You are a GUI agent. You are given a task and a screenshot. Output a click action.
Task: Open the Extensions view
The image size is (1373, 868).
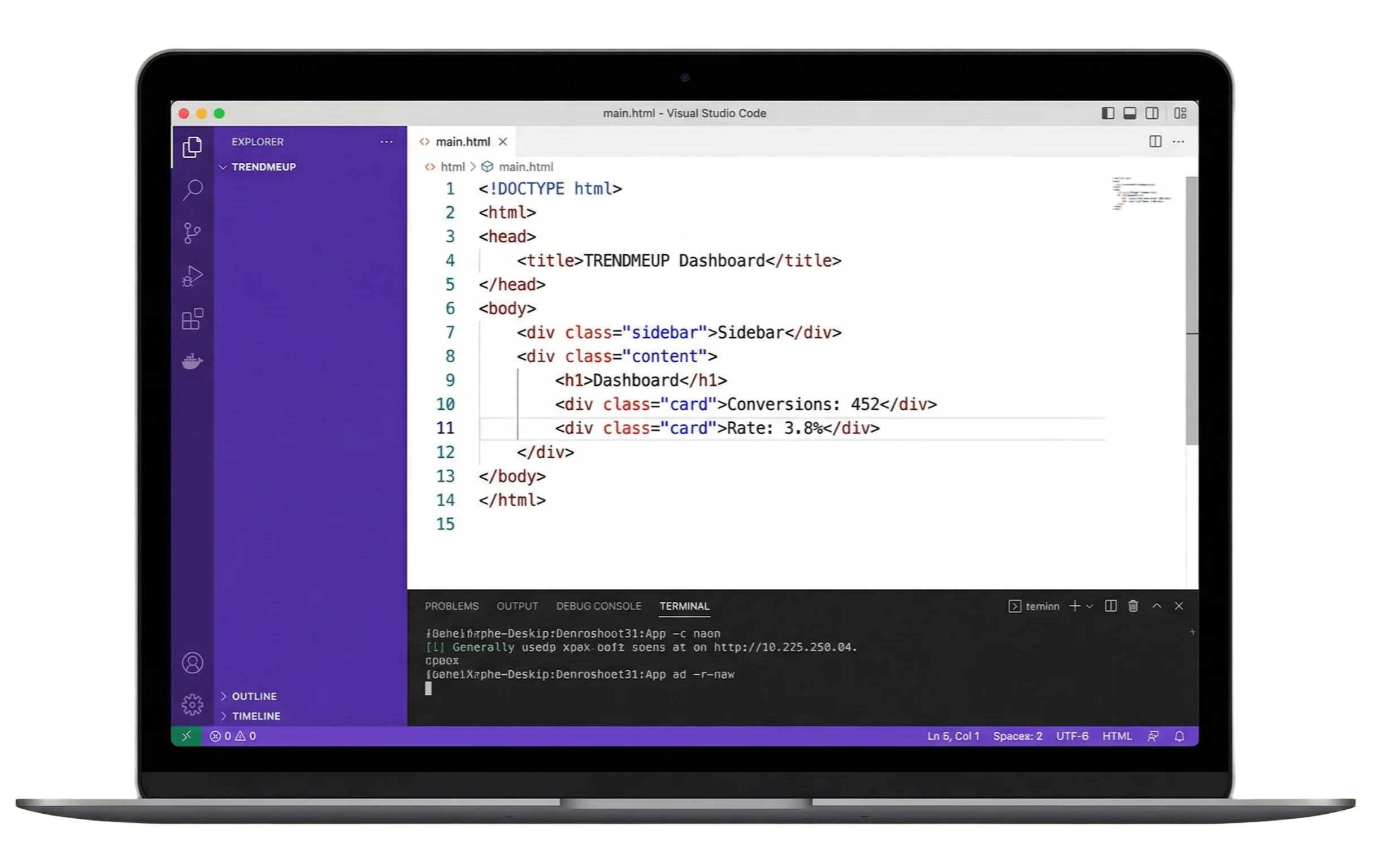coord(193,319)
